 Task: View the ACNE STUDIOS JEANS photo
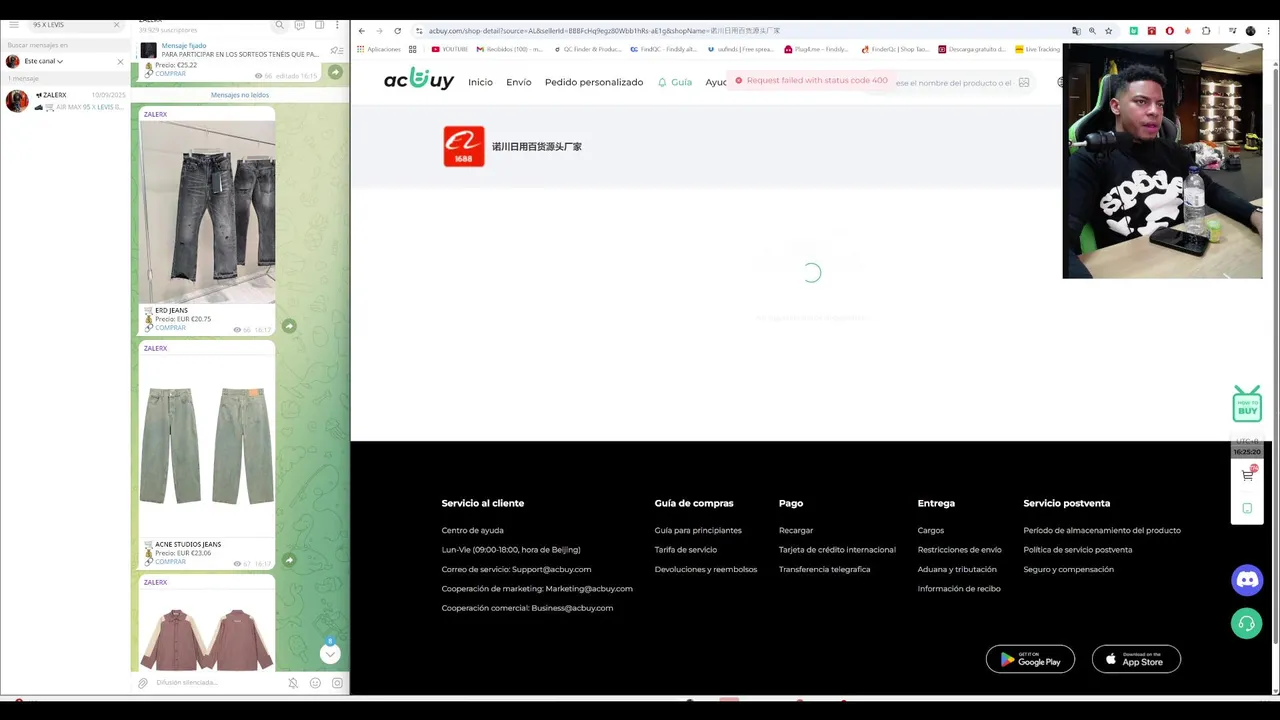coord(207,446)
